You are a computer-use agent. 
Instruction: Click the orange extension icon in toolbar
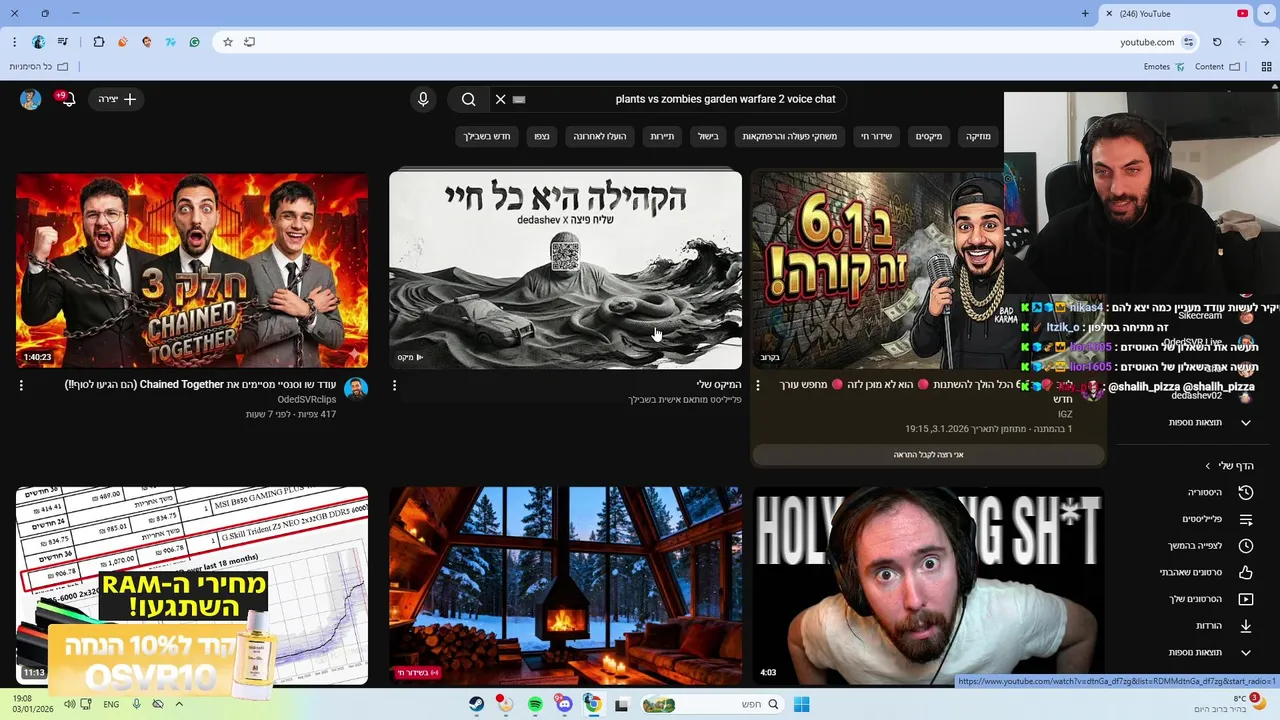pyautogui.click(x=123, y=42)
